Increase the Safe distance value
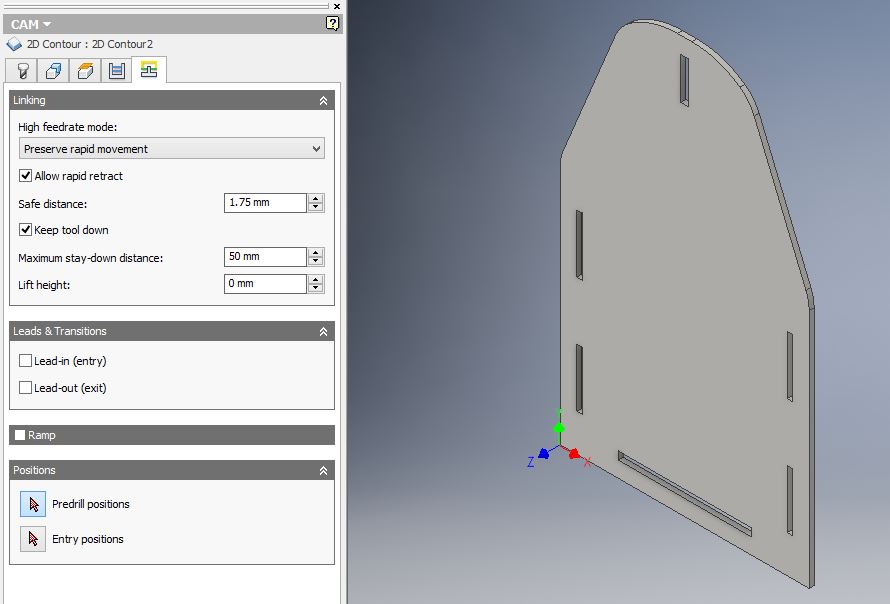The image size is (890, 604). point(316,198)
